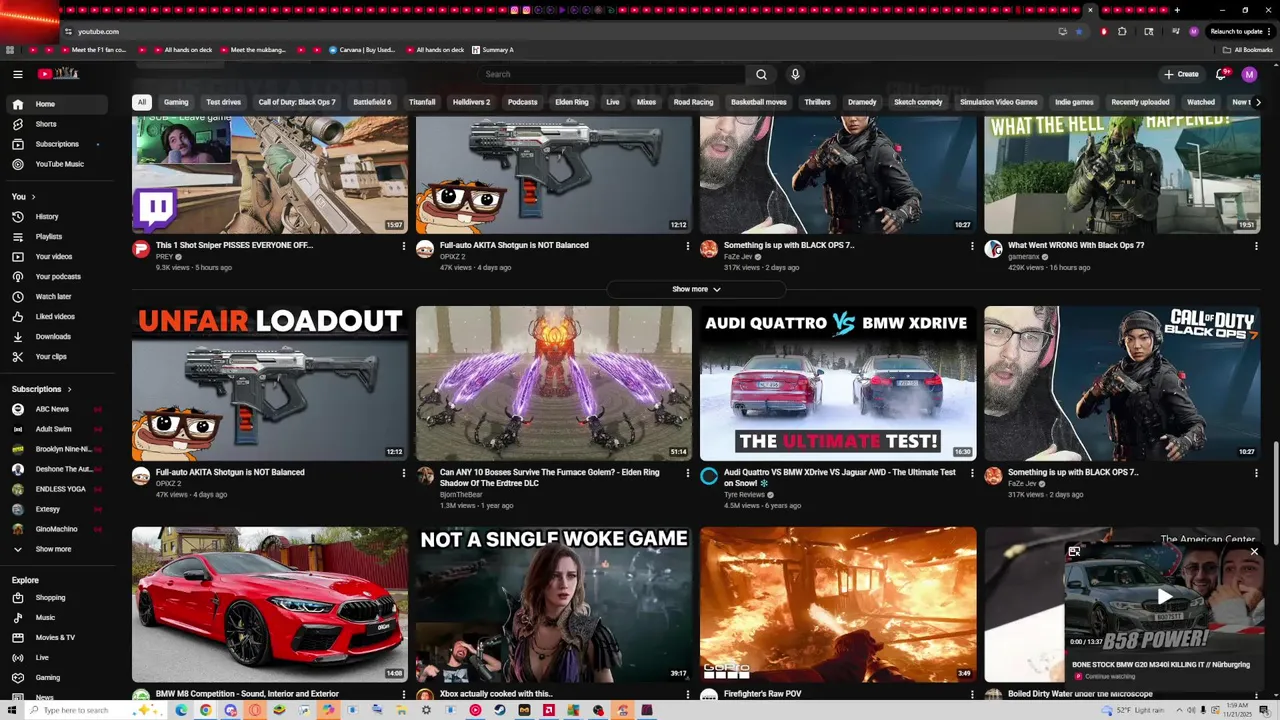
Task: Advance the category chips with the right arrow
Action: [1257, 102]
